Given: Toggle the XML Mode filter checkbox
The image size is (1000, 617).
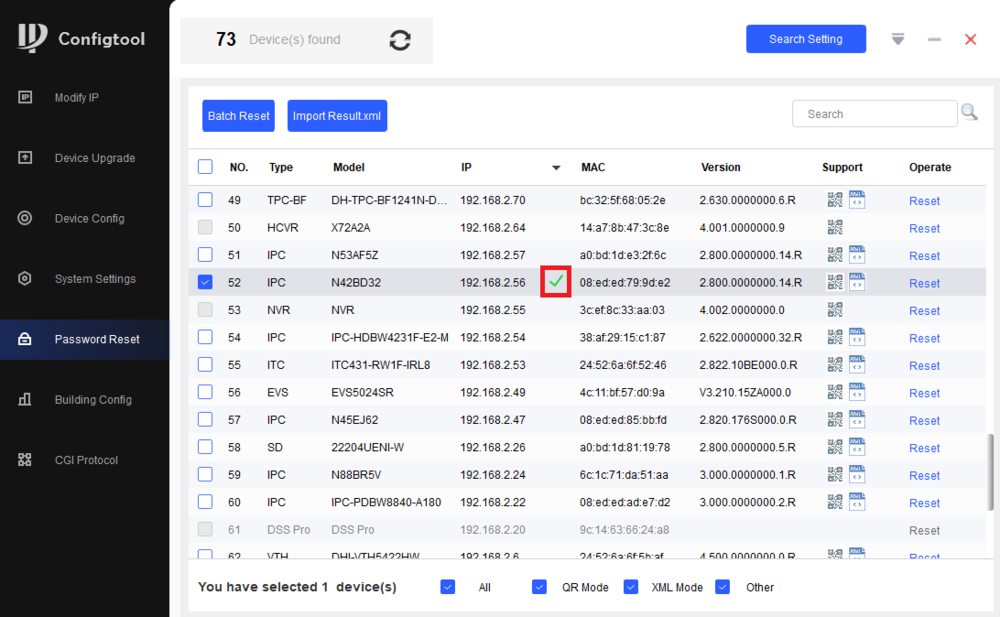Looking at the screenshot, I should 631,587.
